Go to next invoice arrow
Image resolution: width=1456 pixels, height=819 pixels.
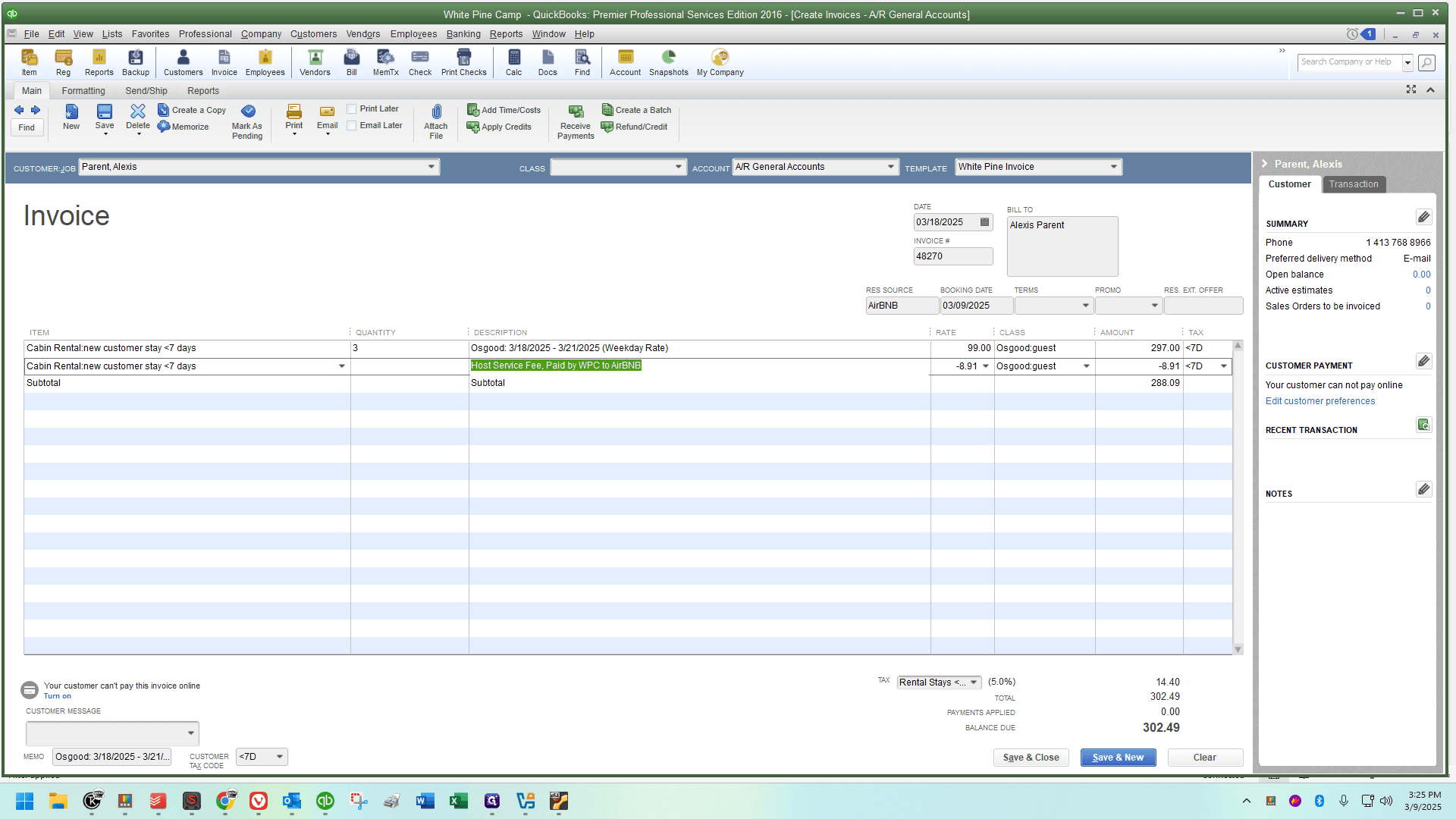36,110
